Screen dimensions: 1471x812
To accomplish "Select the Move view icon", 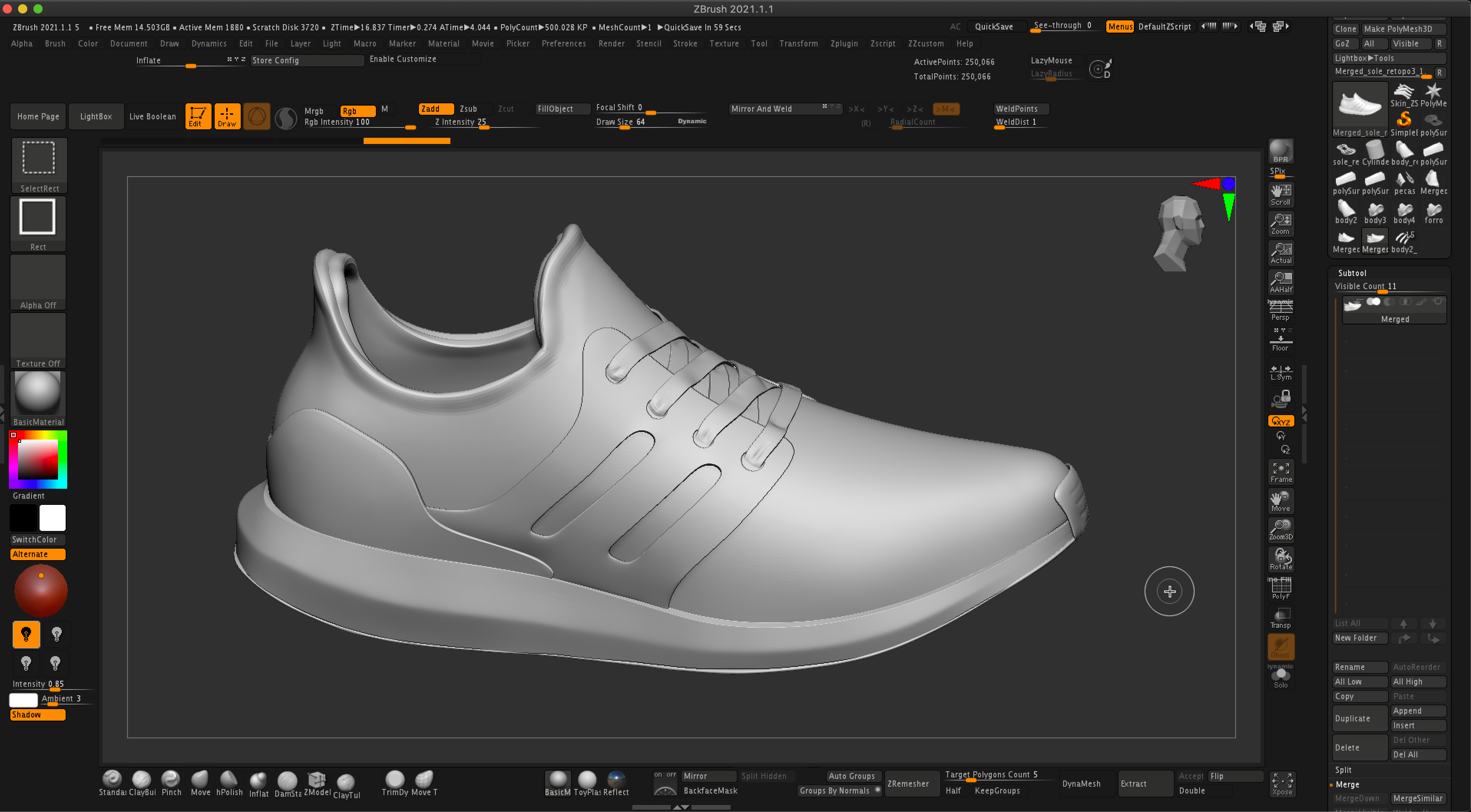I will [1280, 501].
